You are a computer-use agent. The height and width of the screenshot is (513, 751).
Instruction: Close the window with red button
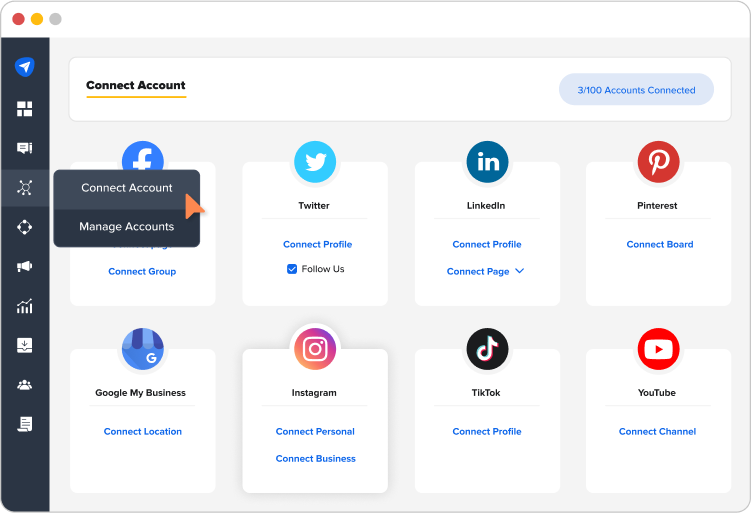(18, 19)
